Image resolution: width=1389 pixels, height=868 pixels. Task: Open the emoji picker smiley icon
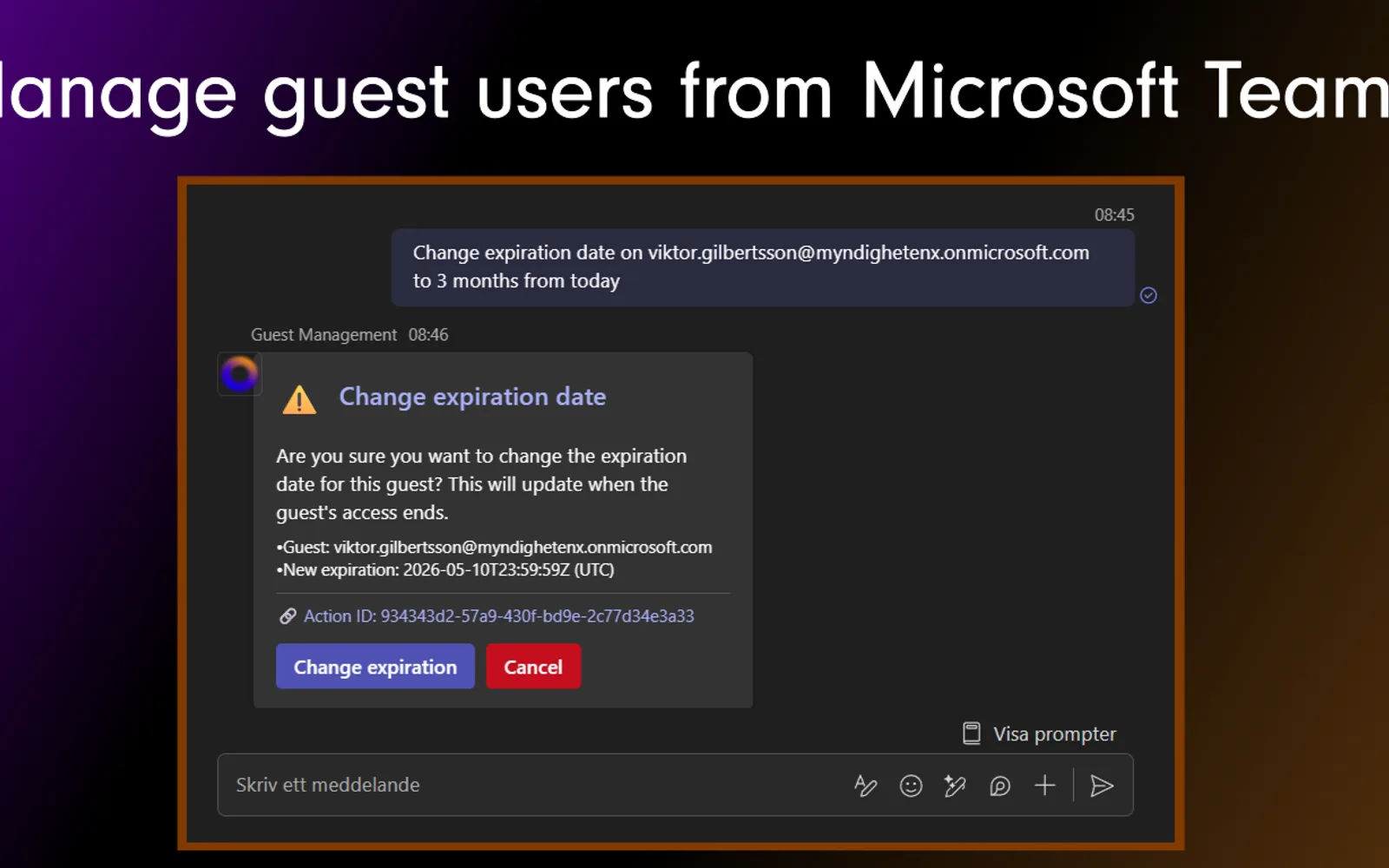[911, 786]
